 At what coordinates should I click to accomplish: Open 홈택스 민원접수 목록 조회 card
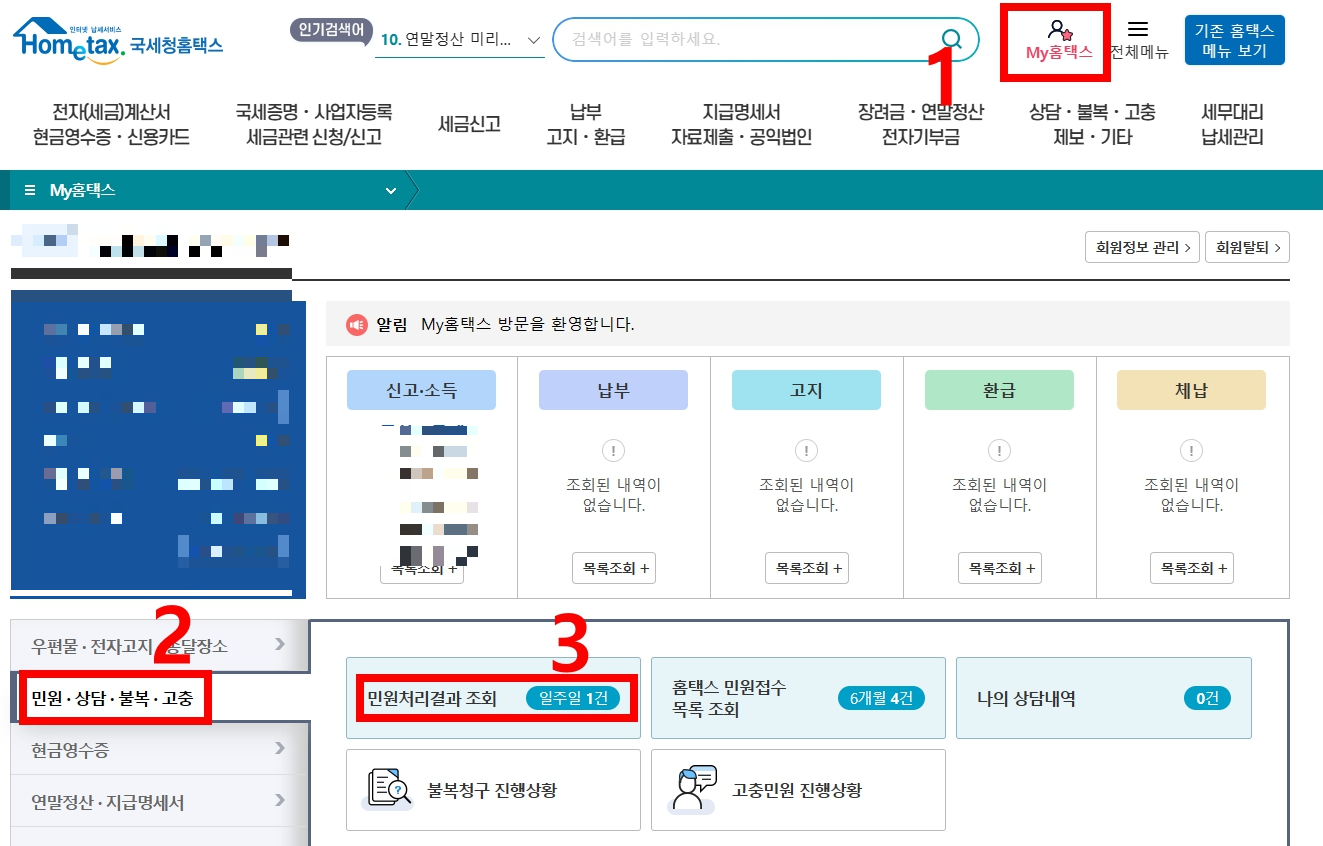[x=798, y=698]
